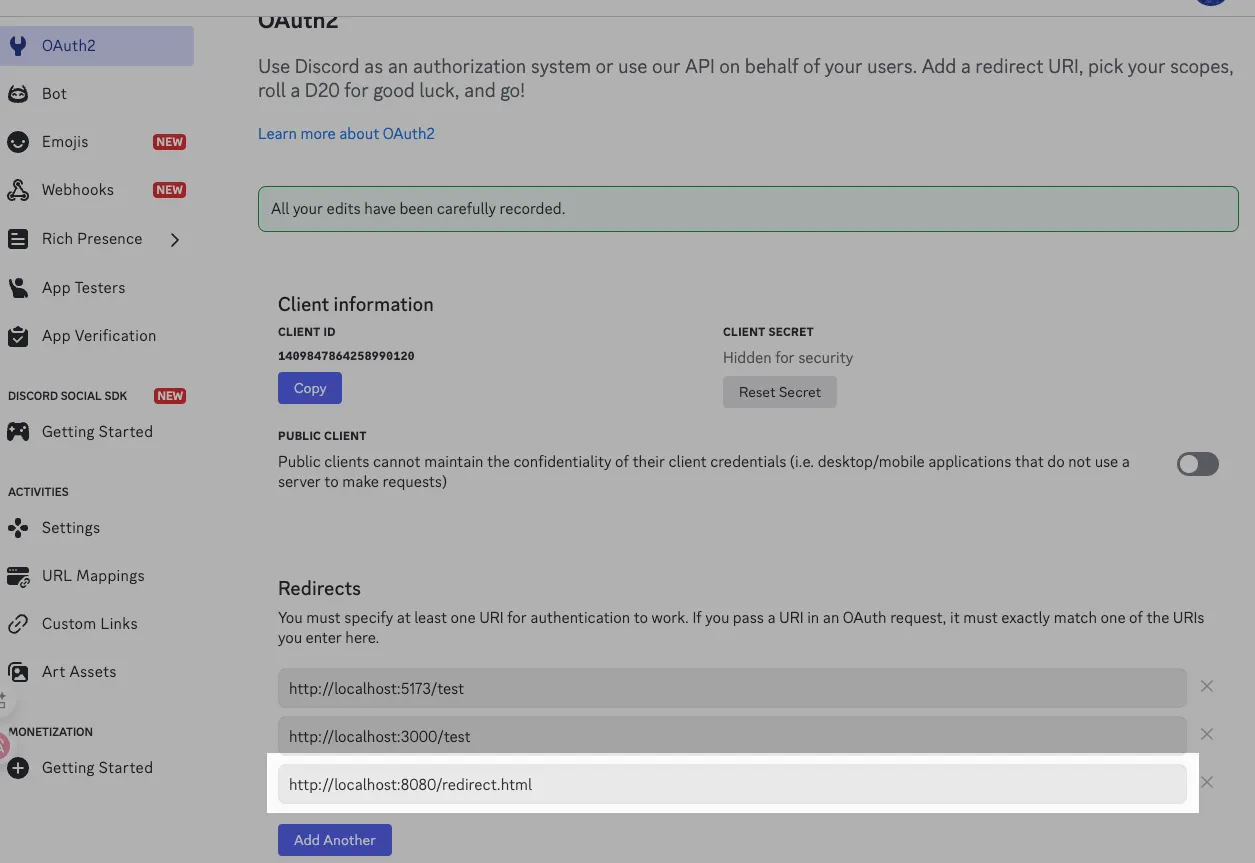Screen dimensions: 1255x863
Task: Expand the Rich Presence submenu chevron
Action: [x=175, y=240]
